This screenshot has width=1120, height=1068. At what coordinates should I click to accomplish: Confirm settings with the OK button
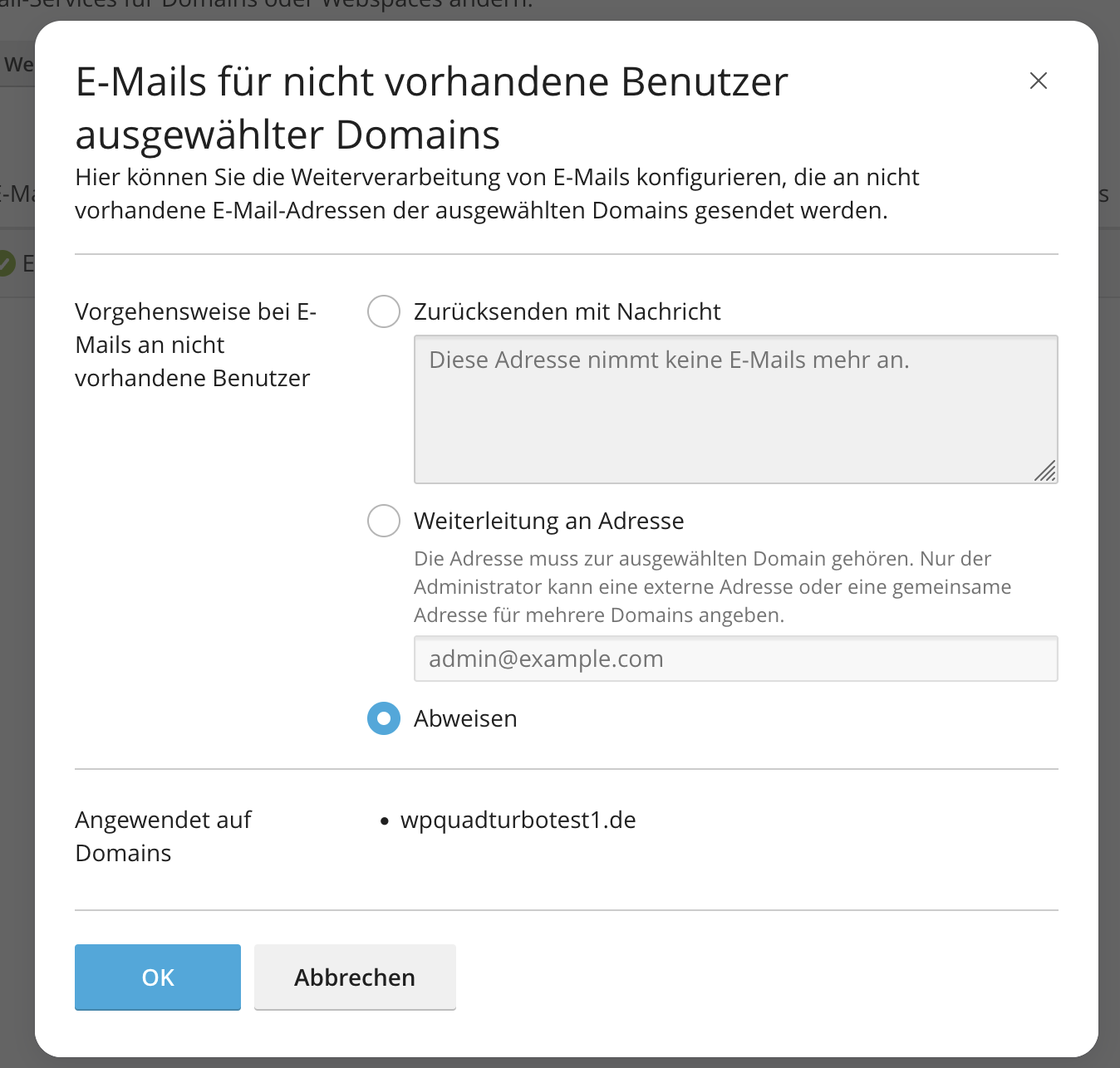[x=158, y=977]
